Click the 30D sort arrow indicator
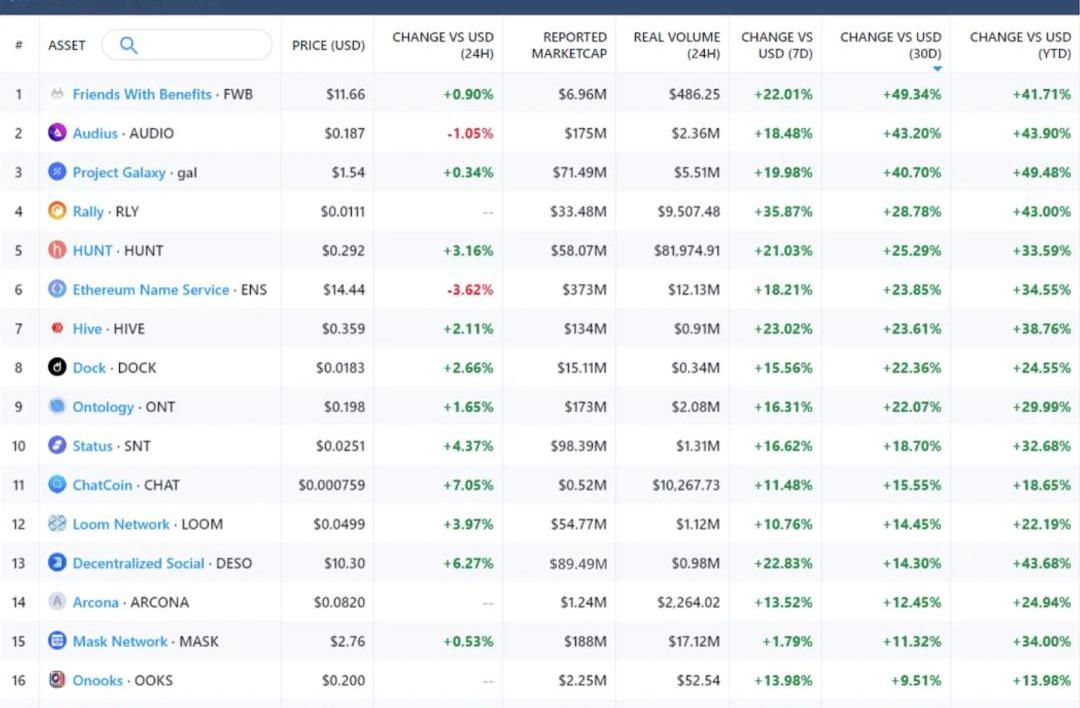The image size is (1080, 708). click(x=937, y=69)
